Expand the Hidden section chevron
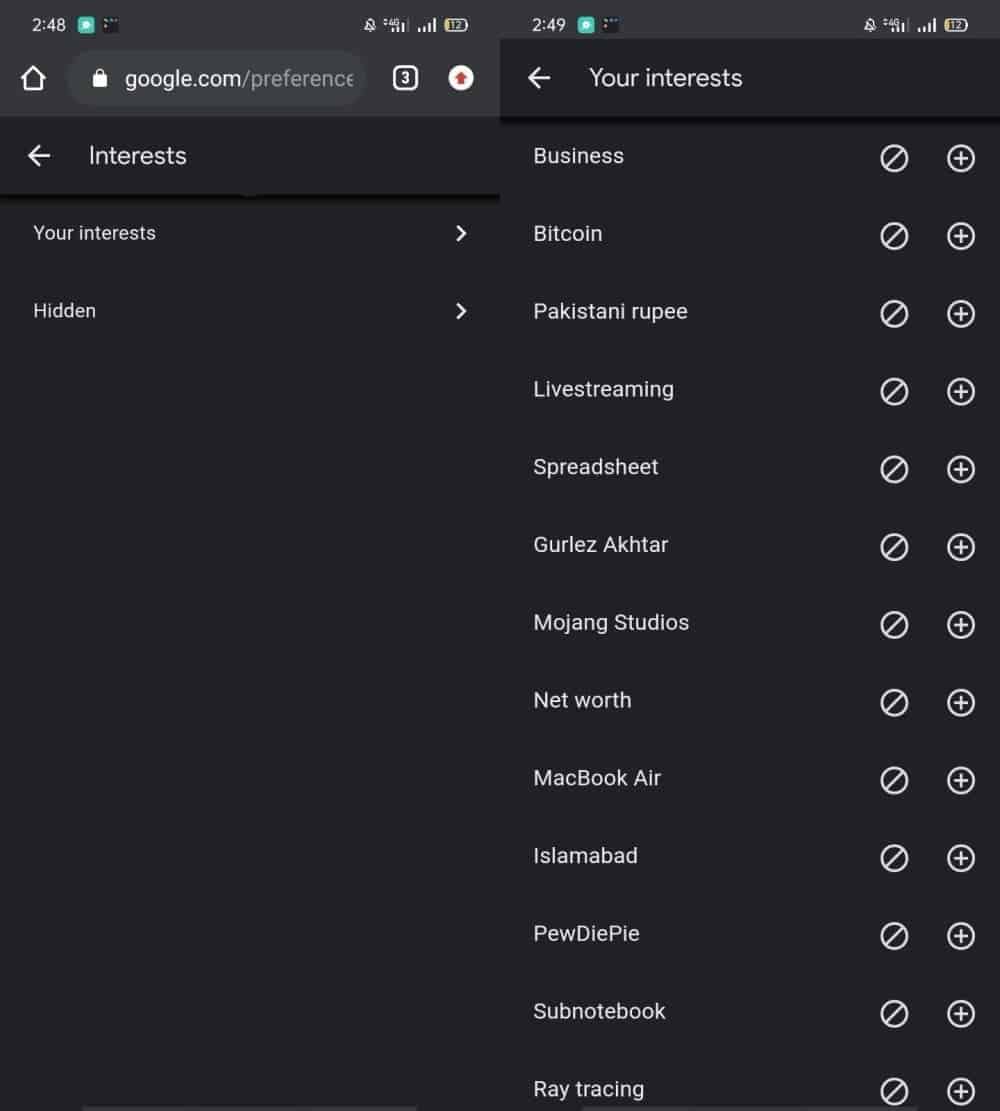 point(461,311)
